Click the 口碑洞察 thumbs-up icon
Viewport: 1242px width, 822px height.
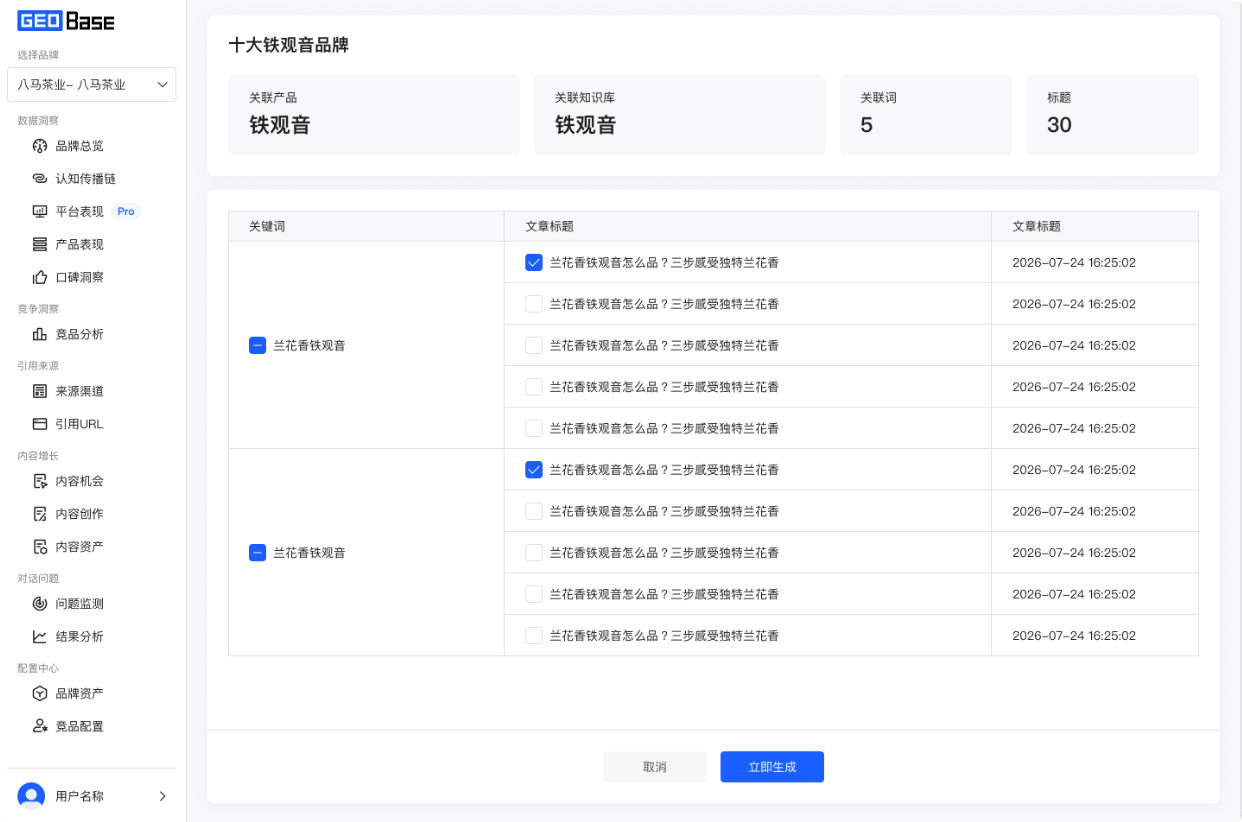pyautogui.click(x=40, y=278)
